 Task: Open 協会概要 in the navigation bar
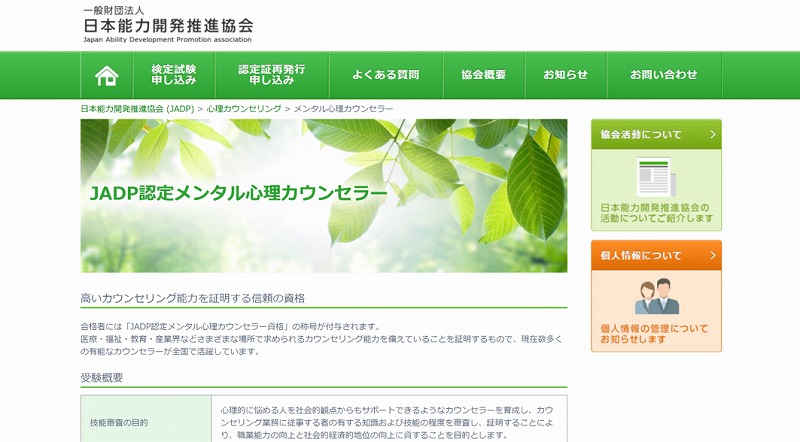pyautogui.click(x=484, y=75)
